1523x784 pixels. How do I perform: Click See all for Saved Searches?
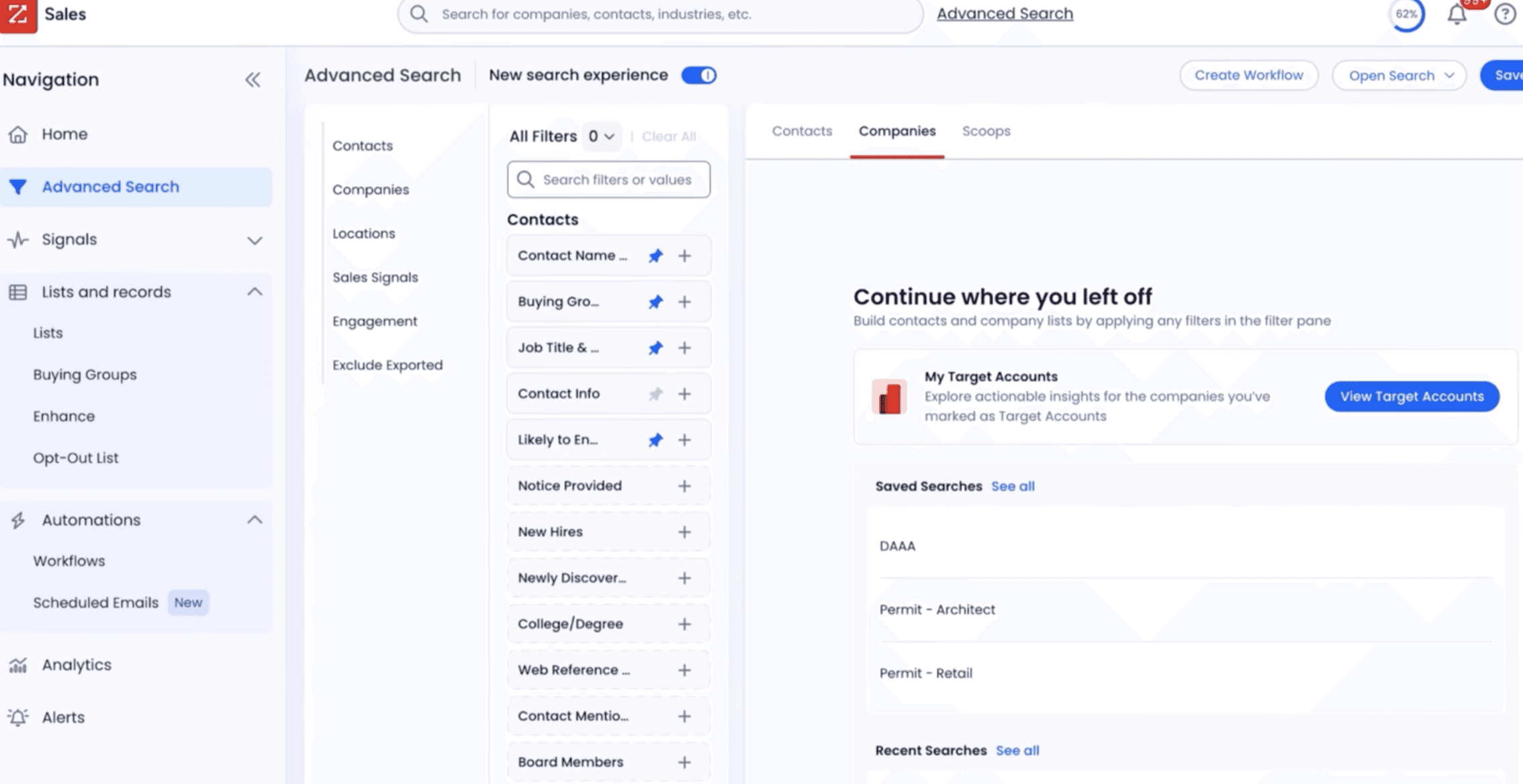[x=1013, y=487]
